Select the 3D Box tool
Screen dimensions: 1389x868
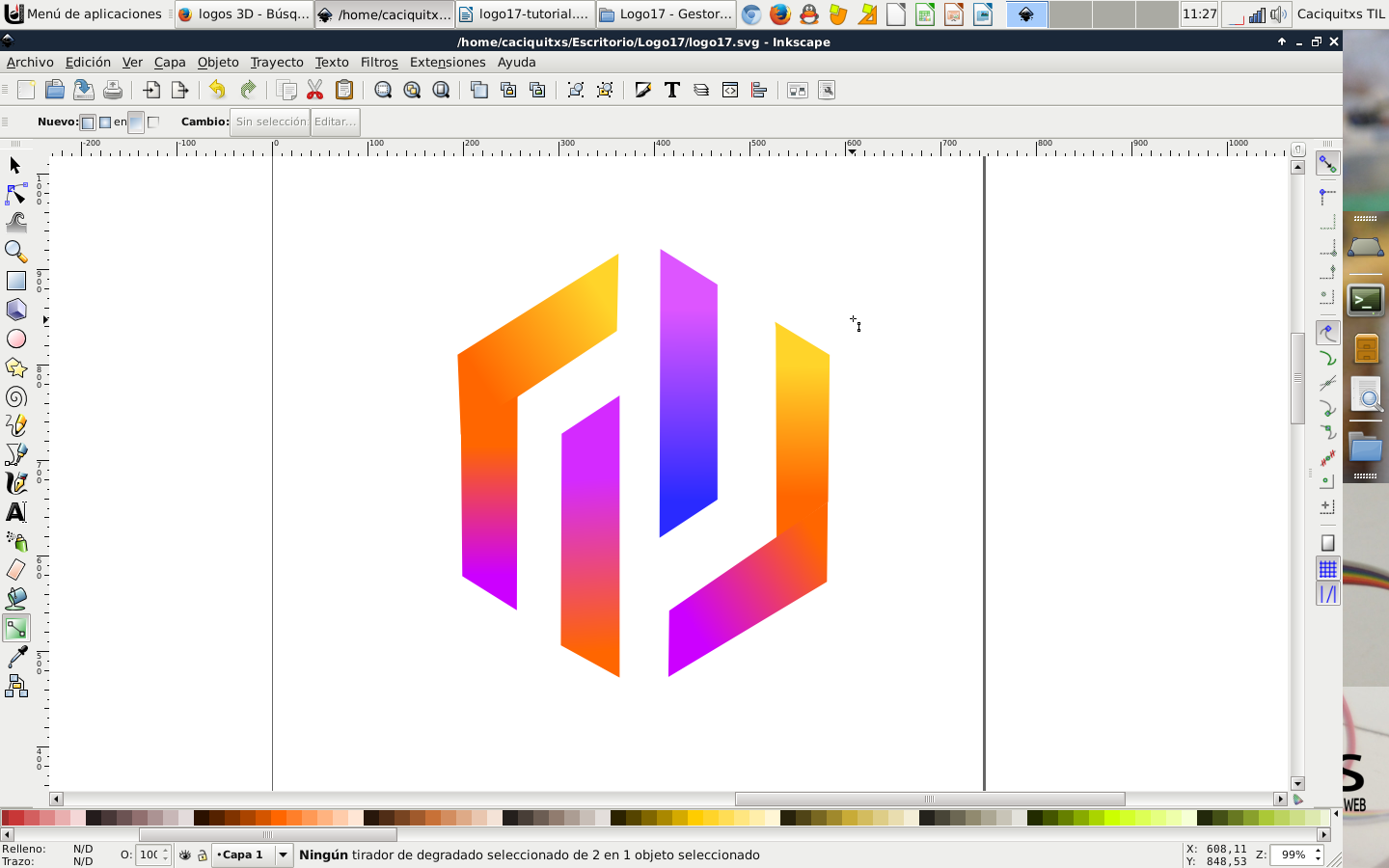[15, 310]
